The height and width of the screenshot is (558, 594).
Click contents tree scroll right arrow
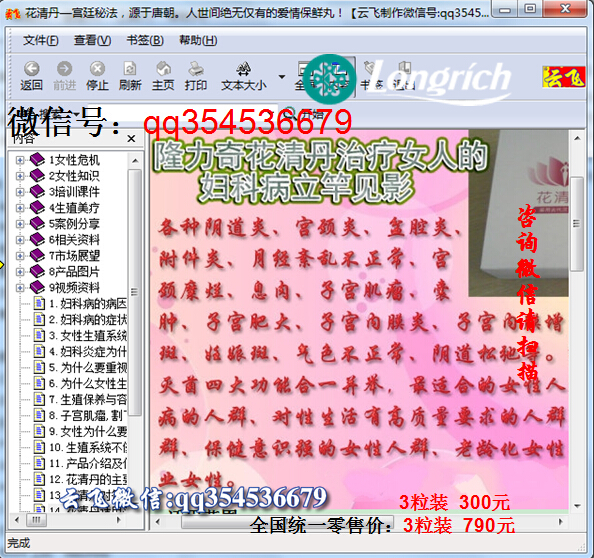point(119,520)
